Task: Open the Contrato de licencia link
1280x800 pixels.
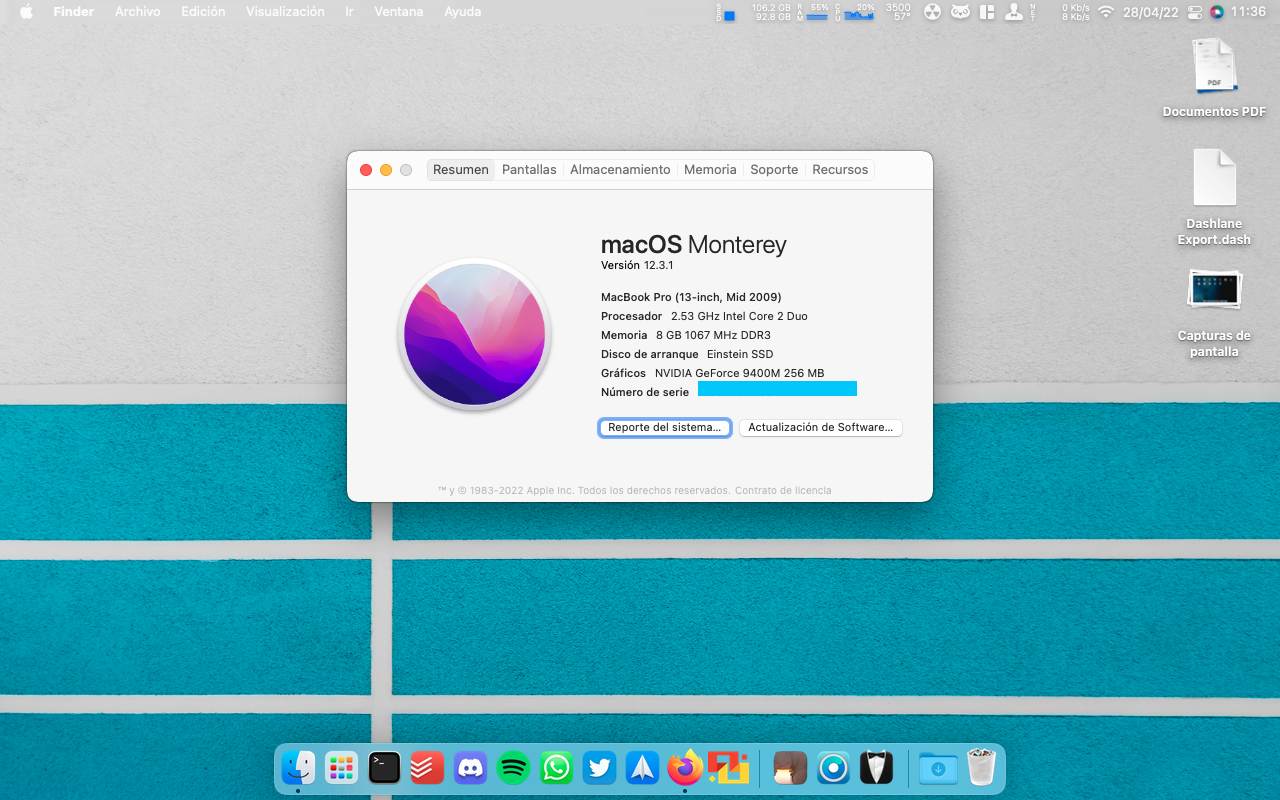Action: click(783, 491)
